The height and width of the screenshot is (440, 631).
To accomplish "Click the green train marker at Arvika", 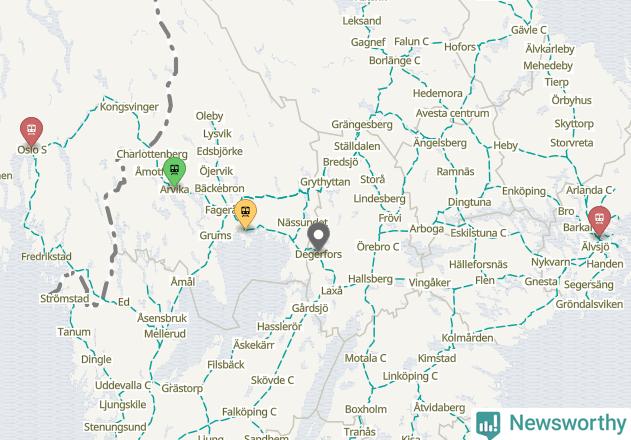I will (174, 172).
